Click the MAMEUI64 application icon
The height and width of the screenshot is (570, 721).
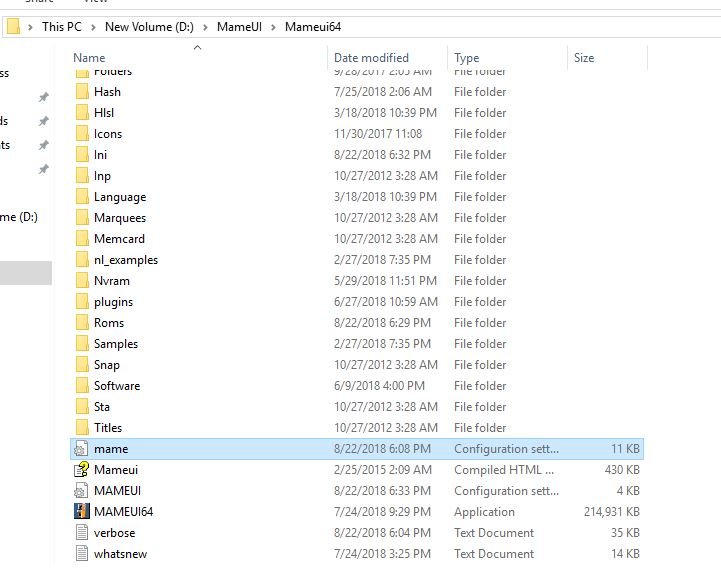tap(82, 512)
